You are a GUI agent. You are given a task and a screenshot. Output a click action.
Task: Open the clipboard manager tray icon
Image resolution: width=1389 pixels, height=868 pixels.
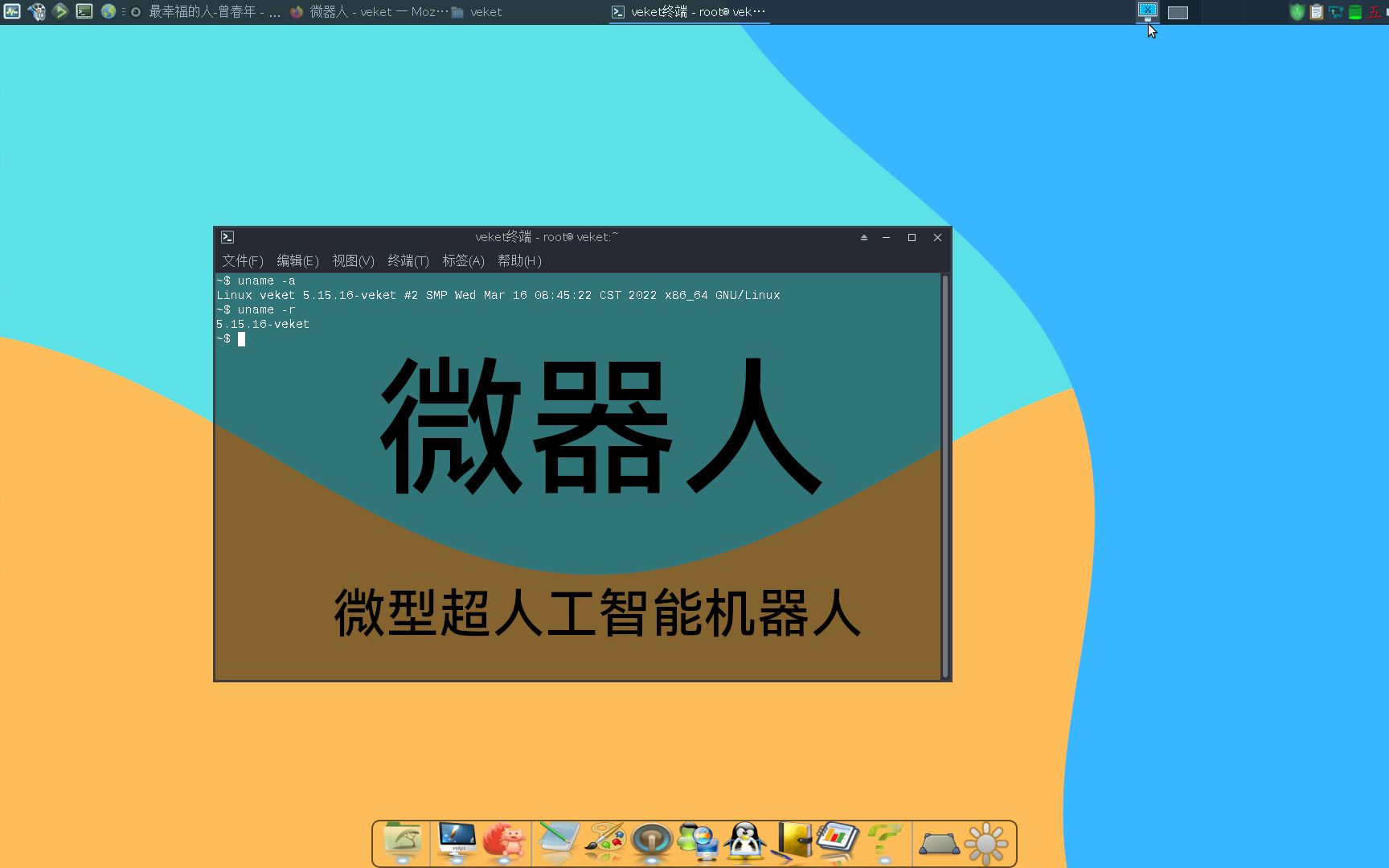pyautogui.click(x=1316, y=12)
